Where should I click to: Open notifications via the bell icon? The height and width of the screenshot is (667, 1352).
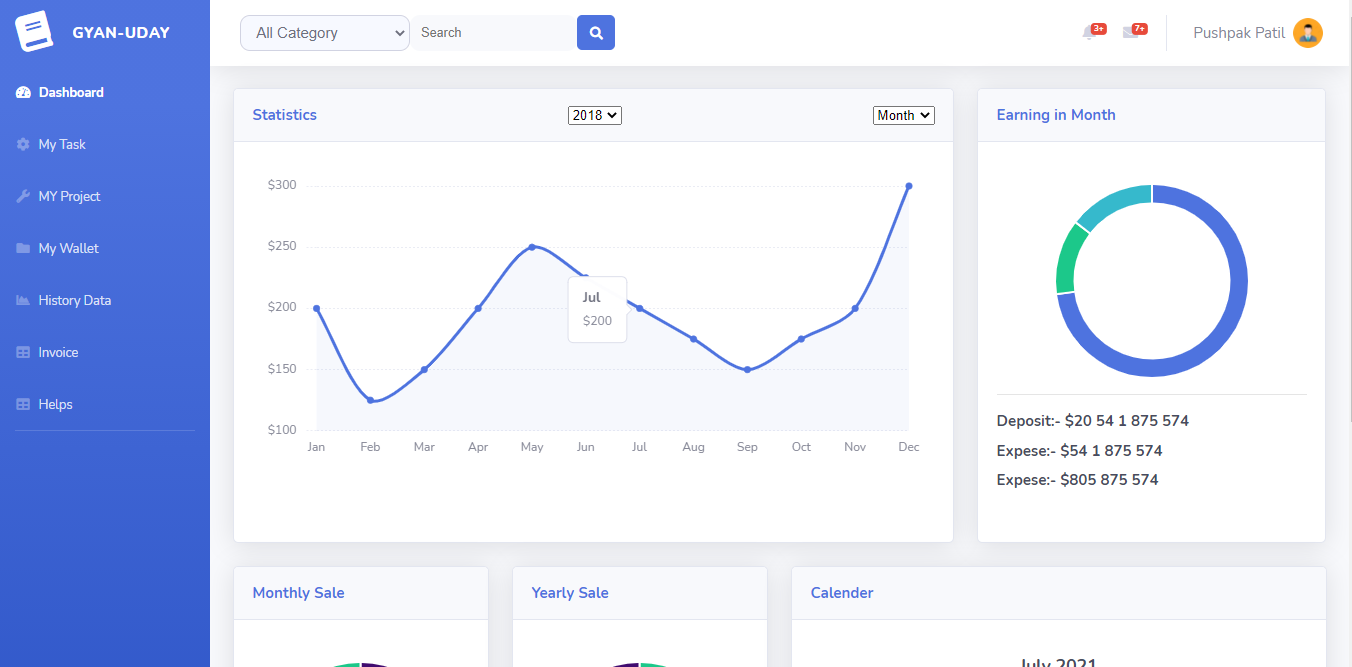[x=1090, y=32]
